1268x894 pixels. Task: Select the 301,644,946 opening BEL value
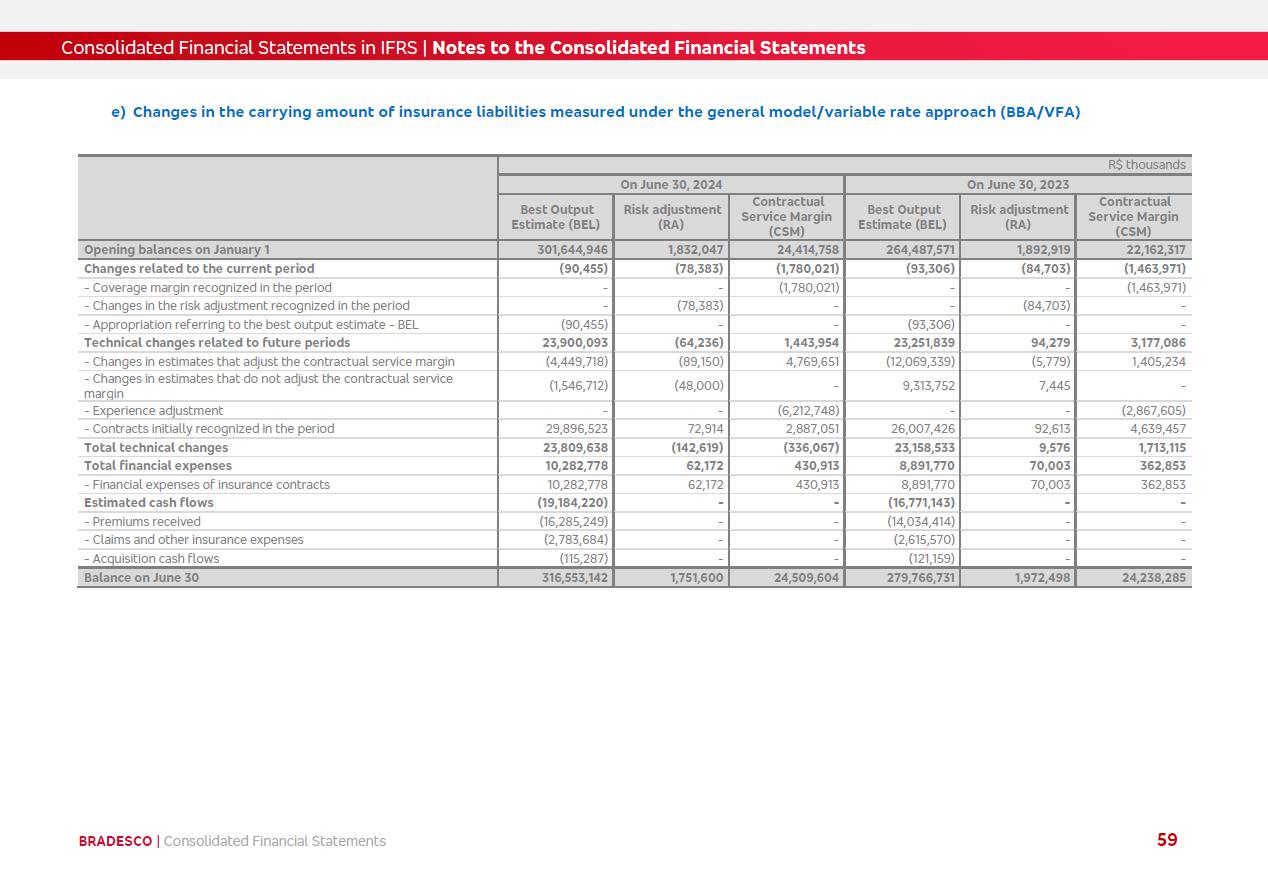pyautogui.click(x=566, y=250)
